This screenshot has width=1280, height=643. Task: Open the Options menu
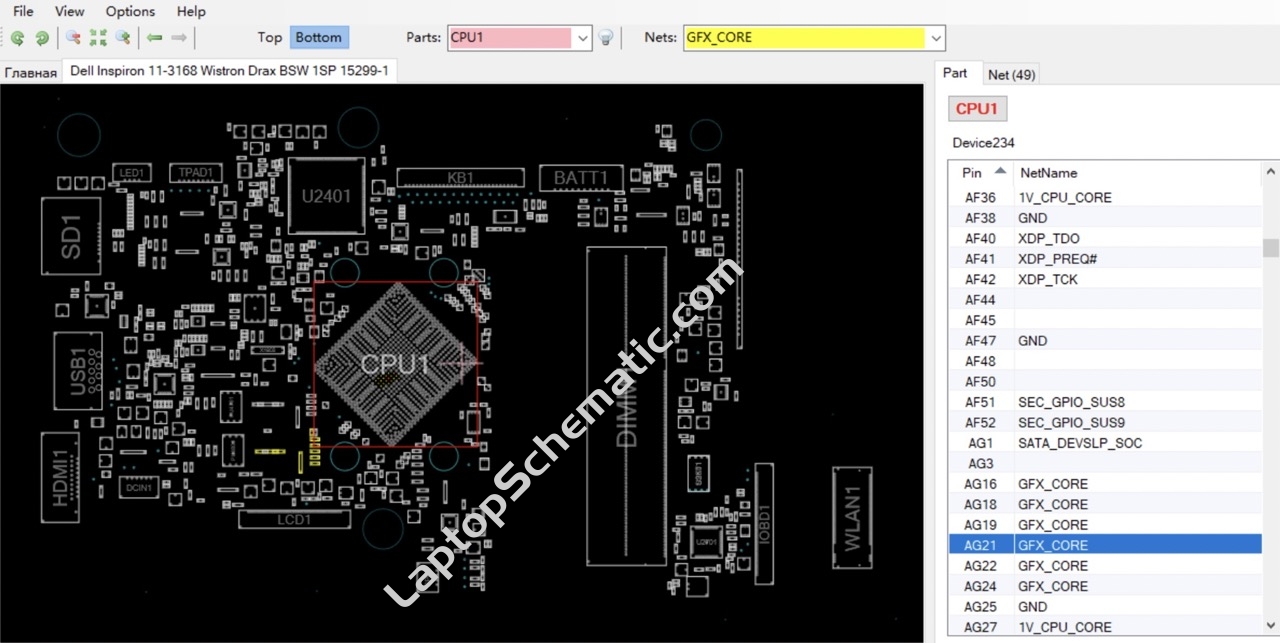pyautogui.click(x=130, y=11)
